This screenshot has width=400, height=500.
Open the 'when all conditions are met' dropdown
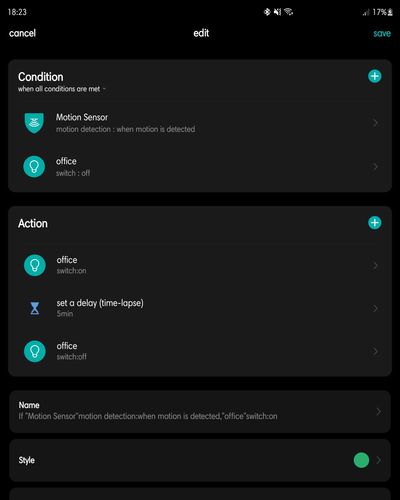[x=62, y=89]
